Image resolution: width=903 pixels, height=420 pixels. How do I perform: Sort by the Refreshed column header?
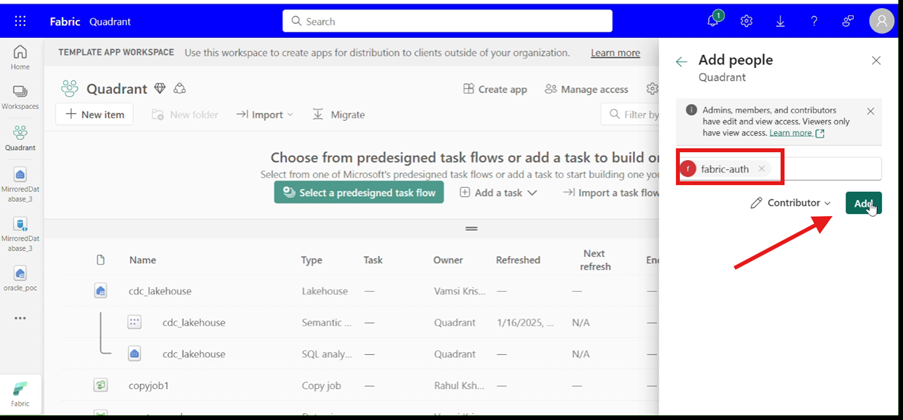click(x=518, y=260)
